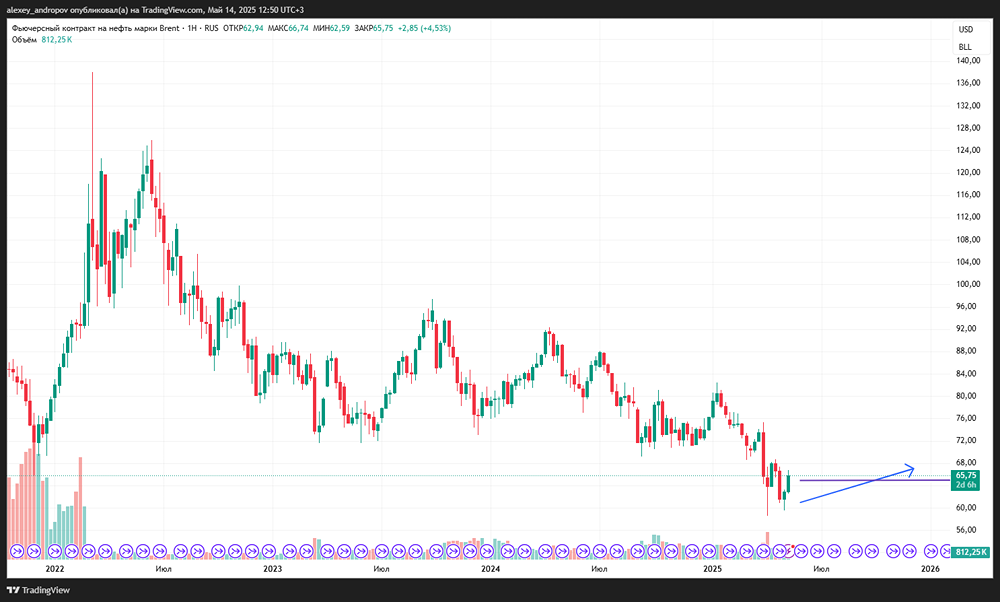Open the USD currency selector
The height and width of the screenshot is (602, 1000).
click(x=966, y=29)
